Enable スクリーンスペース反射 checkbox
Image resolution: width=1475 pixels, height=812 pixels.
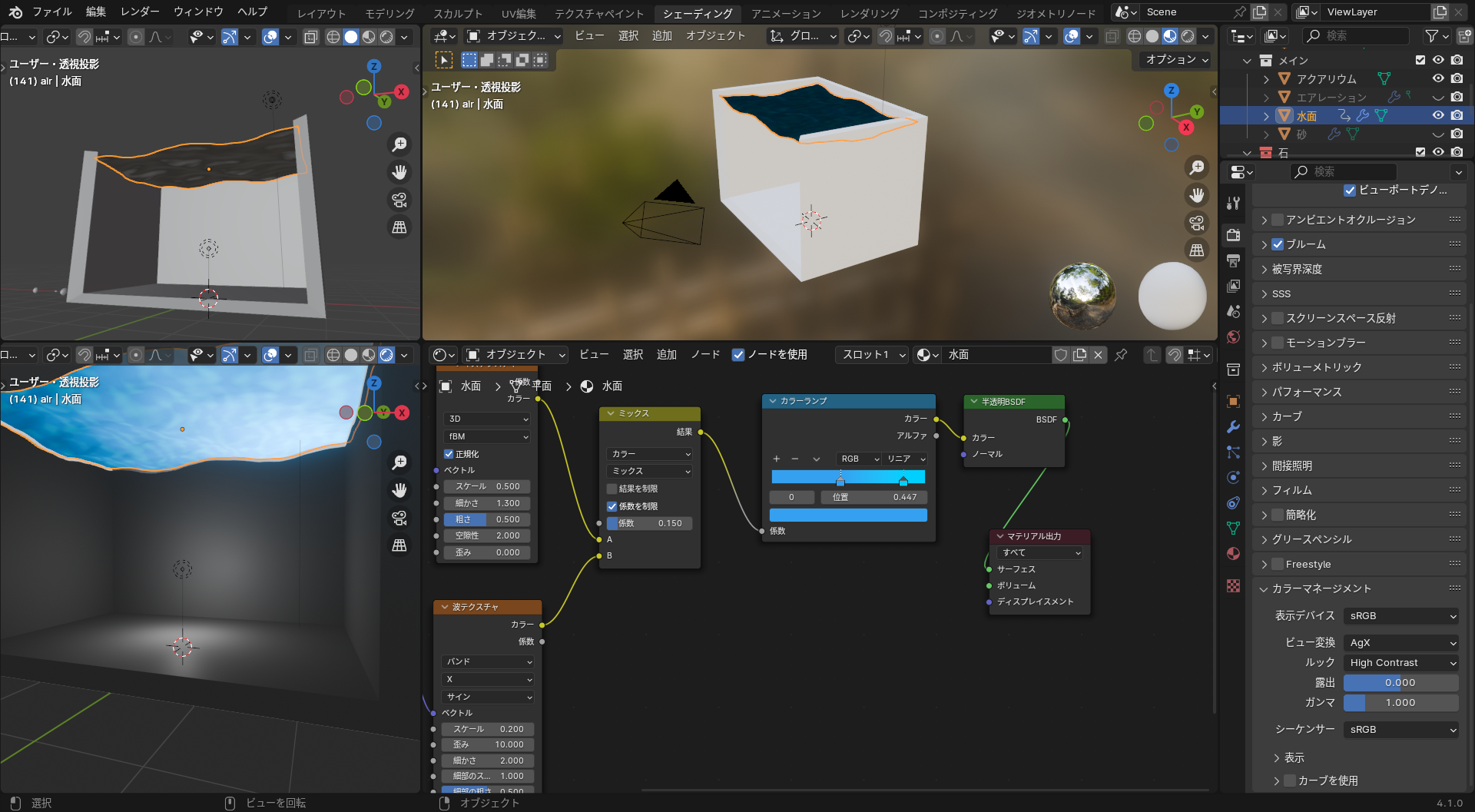[x=1278, y=318]
